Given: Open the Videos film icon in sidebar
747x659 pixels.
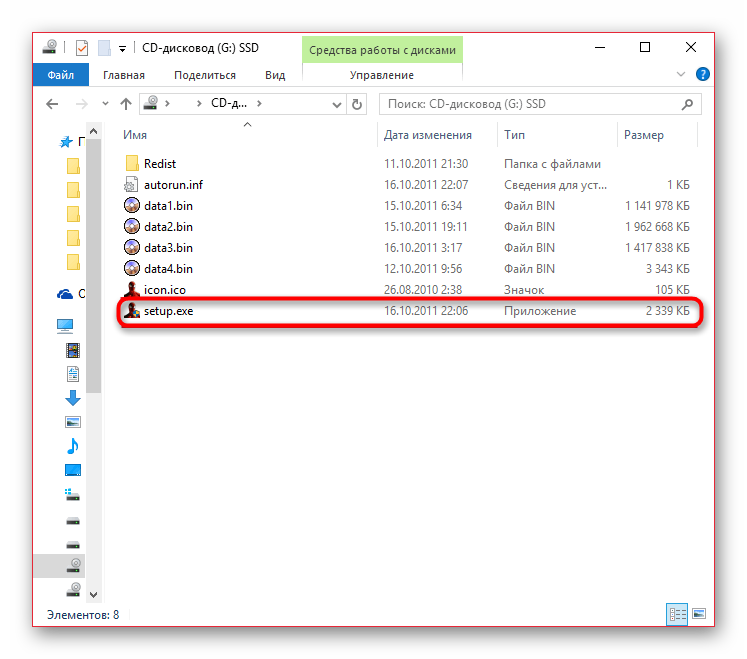Looking at the screenshot, I should [73, 350].
